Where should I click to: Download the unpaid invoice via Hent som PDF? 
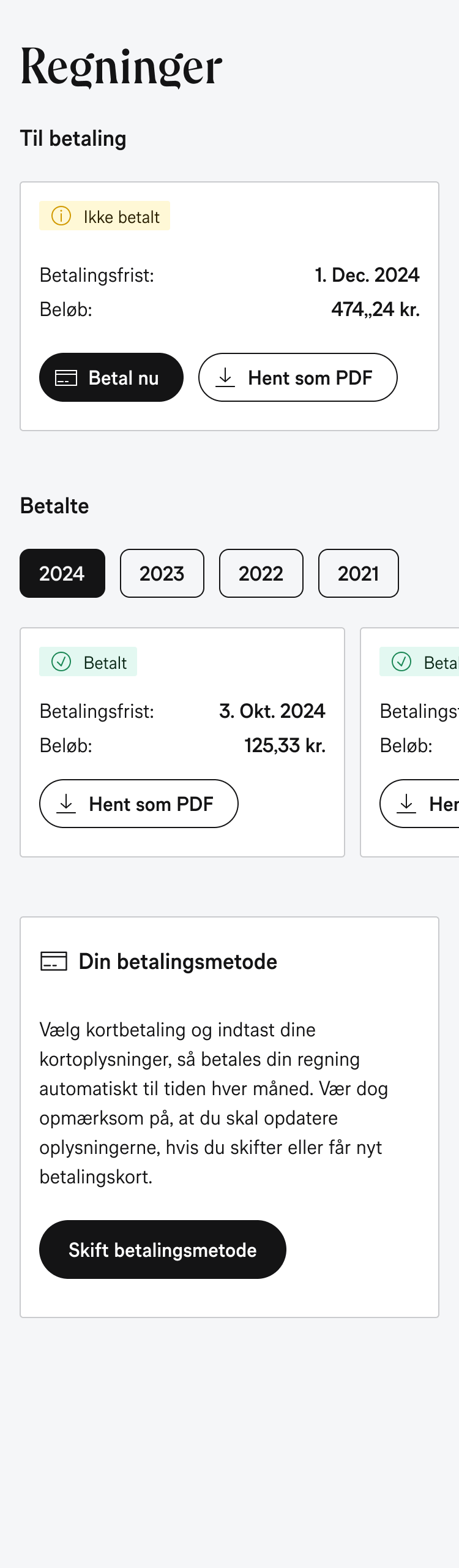[x=298, y=377]
